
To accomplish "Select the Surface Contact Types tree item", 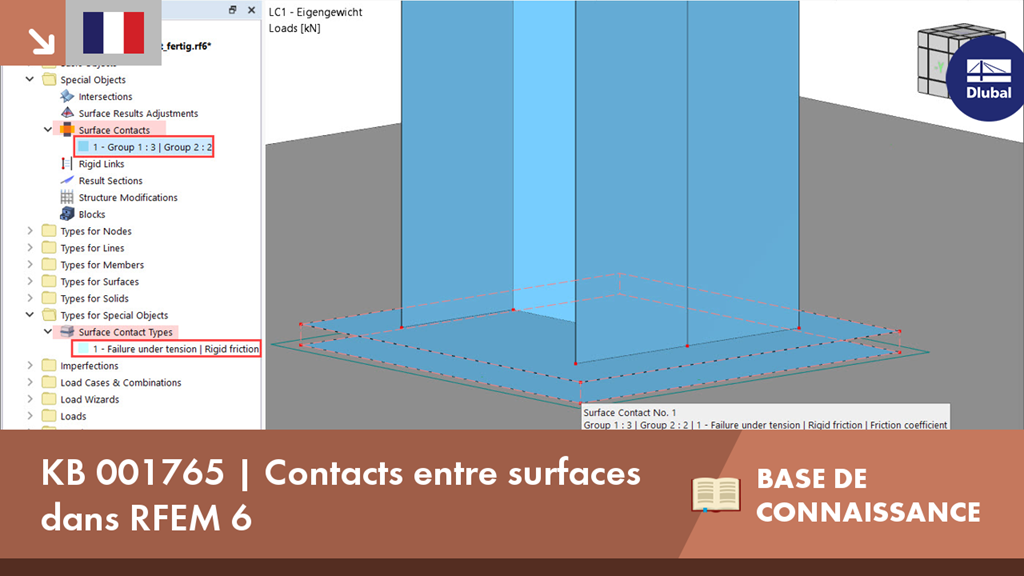I will [x=125, y=332].
